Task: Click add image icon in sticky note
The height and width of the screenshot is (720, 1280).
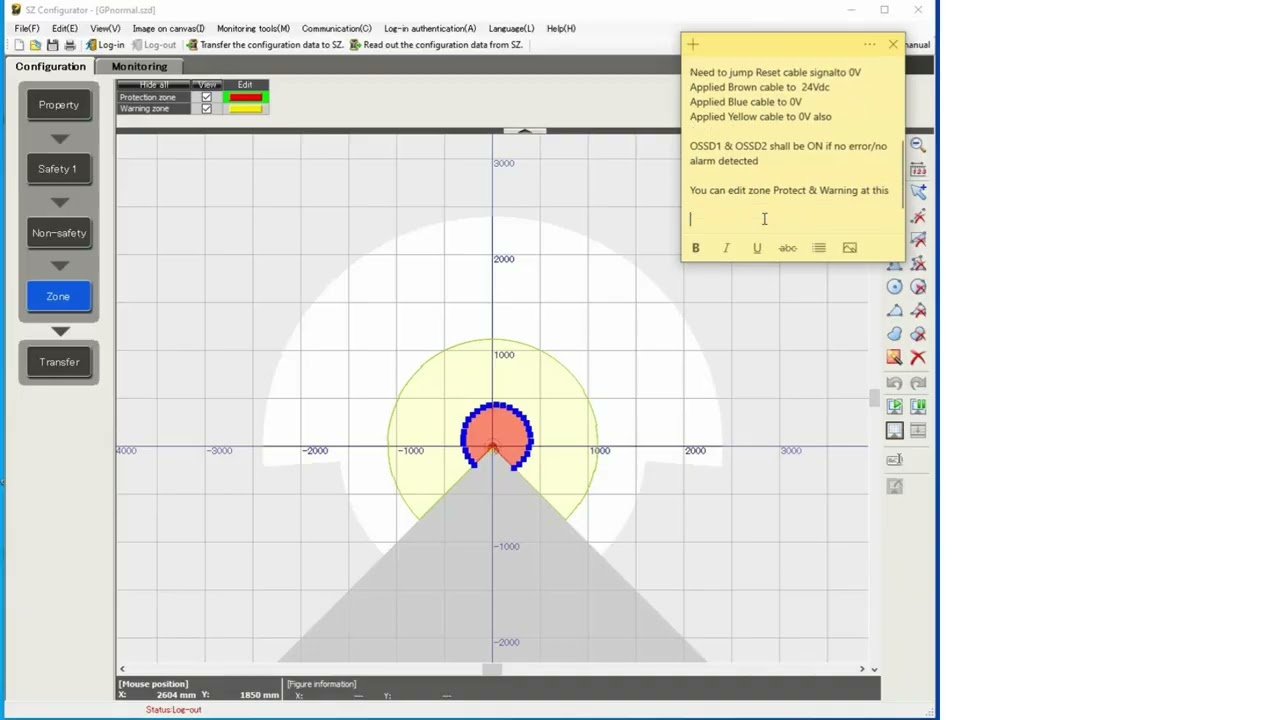Action: point(850,248)
